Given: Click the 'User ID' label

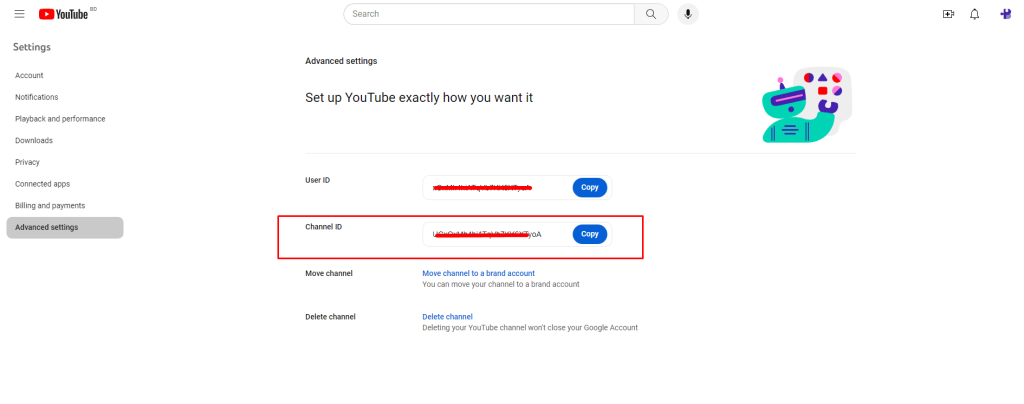Looking at the screenshot, I should (x=317, y=180).
